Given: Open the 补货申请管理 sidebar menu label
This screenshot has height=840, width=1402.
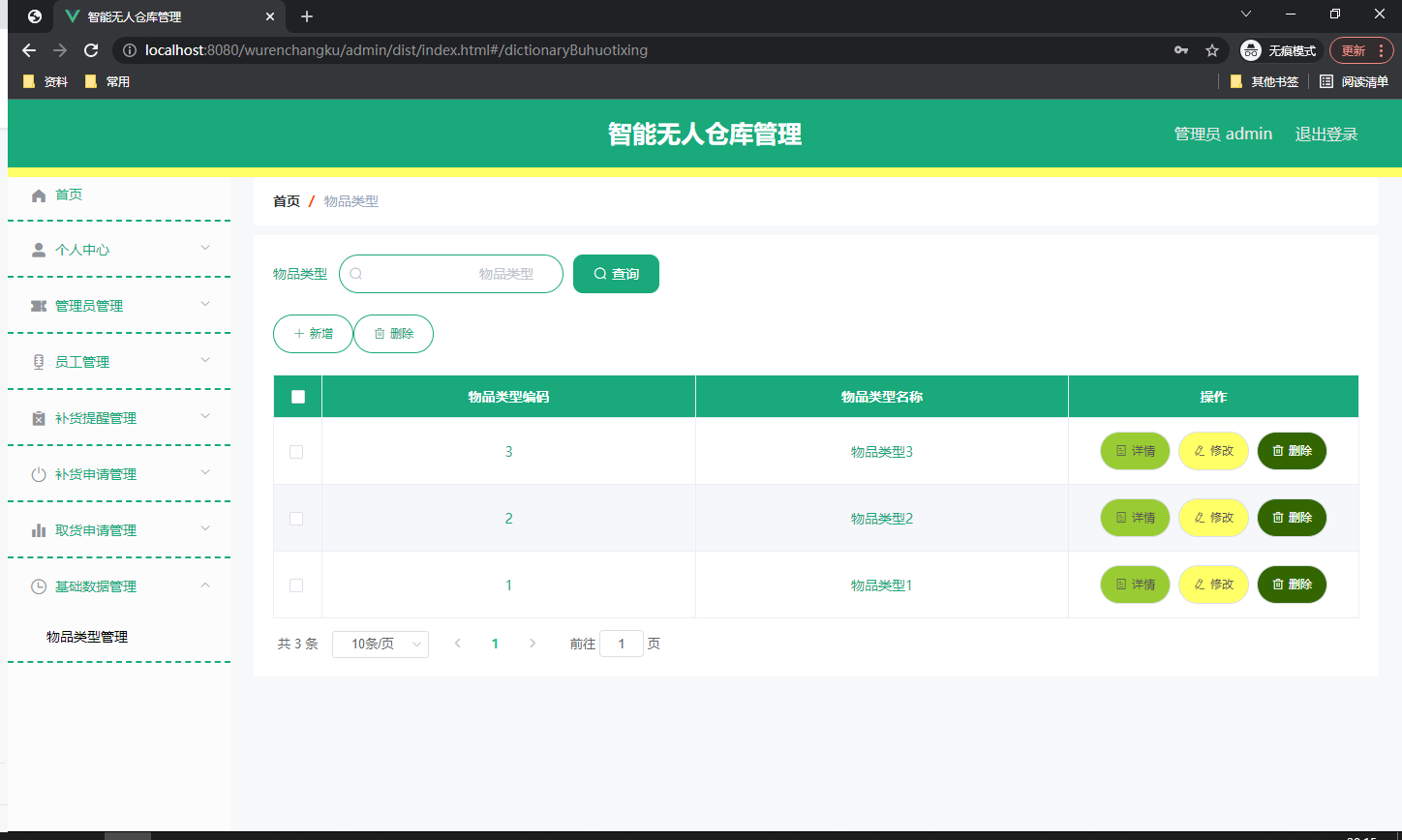Looking at the screenshot, I should coord(96,474).
